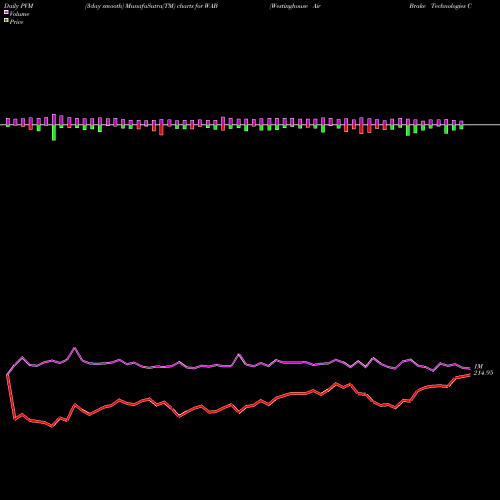This screenshot has height=500, width=500.
Task: Click the MunafaSutra charts for WAB heading
Action: click(x=151, y=6)
